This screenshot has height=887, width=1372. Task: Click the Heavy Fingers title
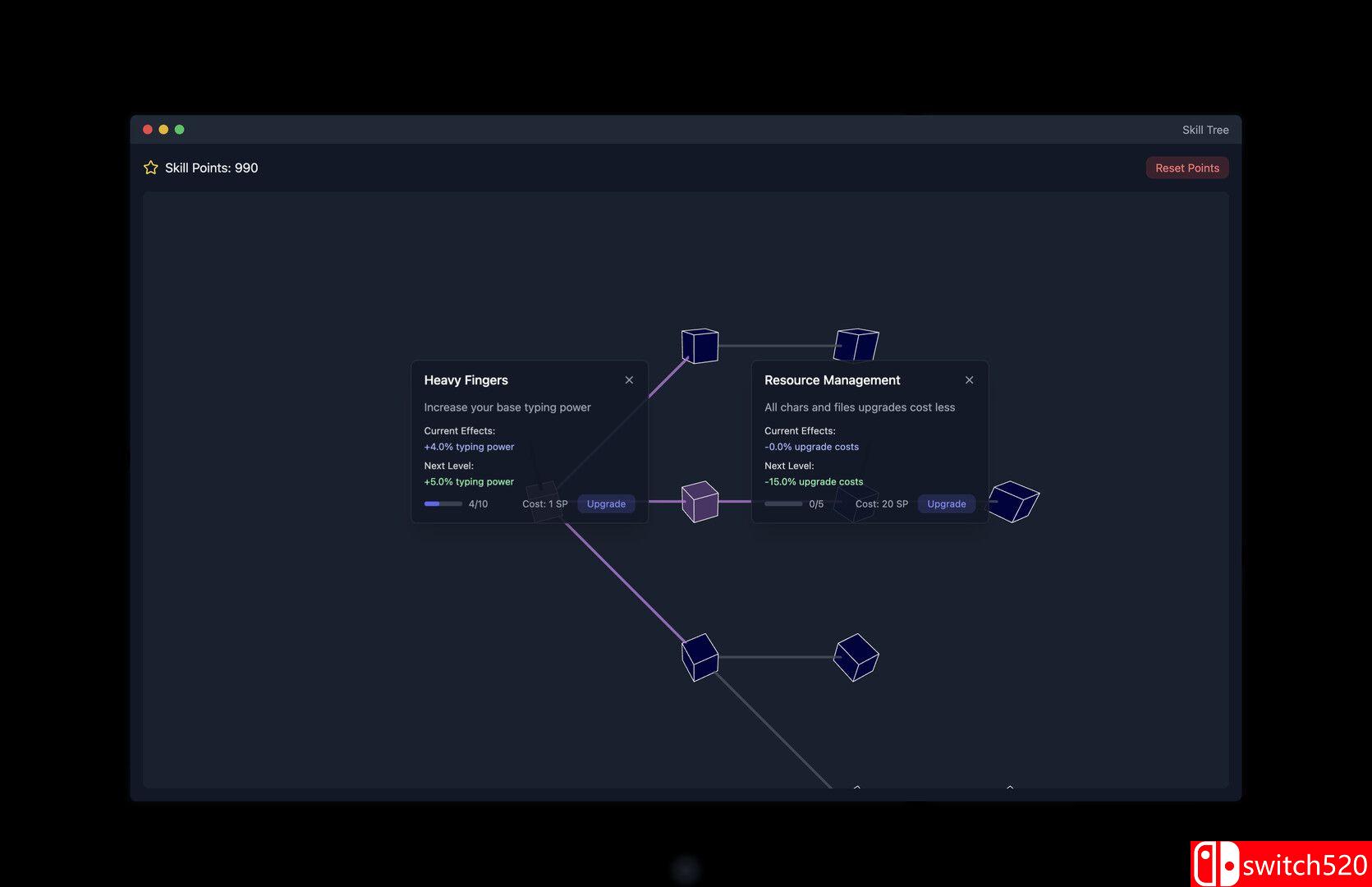466,380
